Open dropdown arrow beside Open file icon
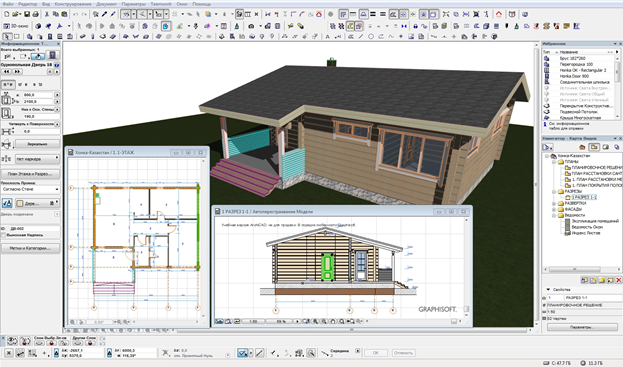 (x=20, y=14)
